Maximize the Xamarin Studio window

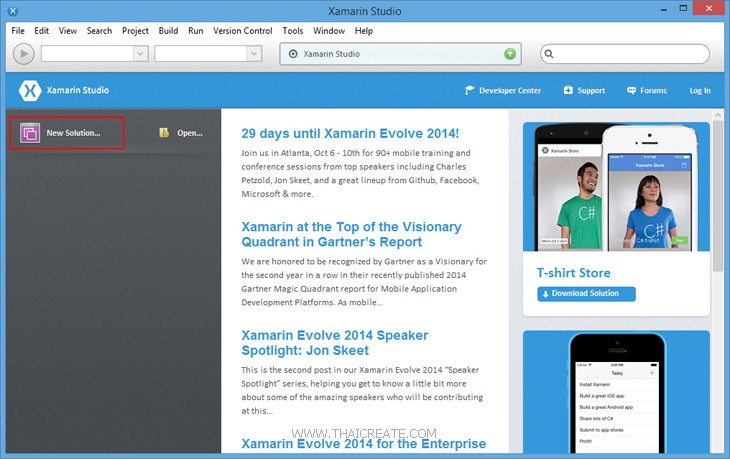[x=683, y=9]
